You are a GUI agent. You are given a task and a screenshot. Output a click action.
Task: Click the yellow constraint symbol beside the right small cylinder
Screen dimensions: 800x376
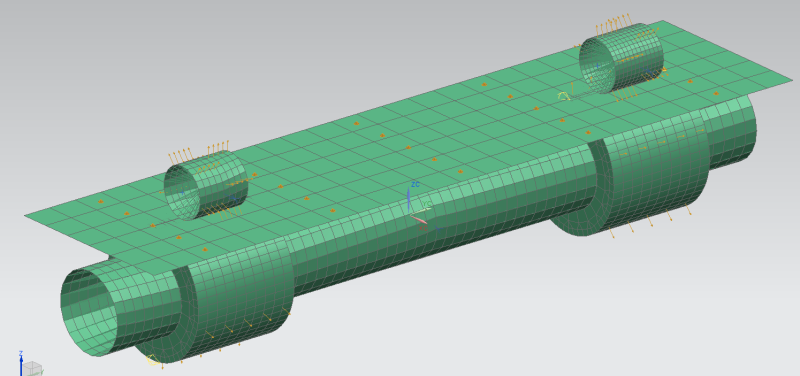(x=564, y=96)
